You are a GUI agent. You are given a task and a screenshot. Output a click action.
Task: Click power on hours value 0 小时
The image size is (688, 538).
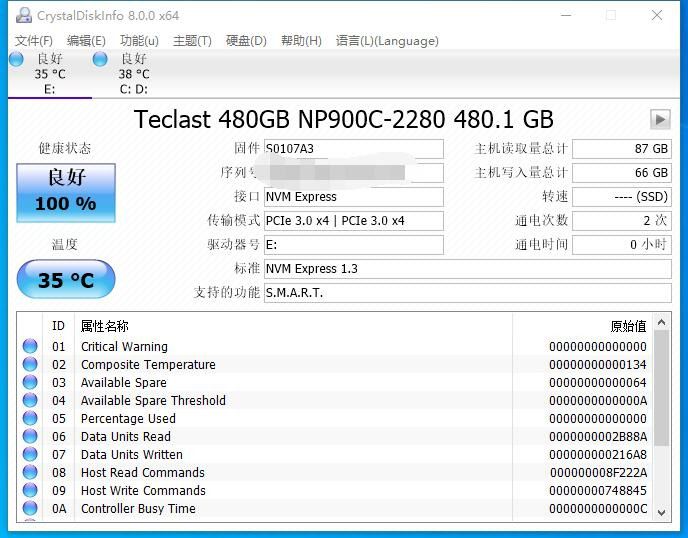[622, 244]
